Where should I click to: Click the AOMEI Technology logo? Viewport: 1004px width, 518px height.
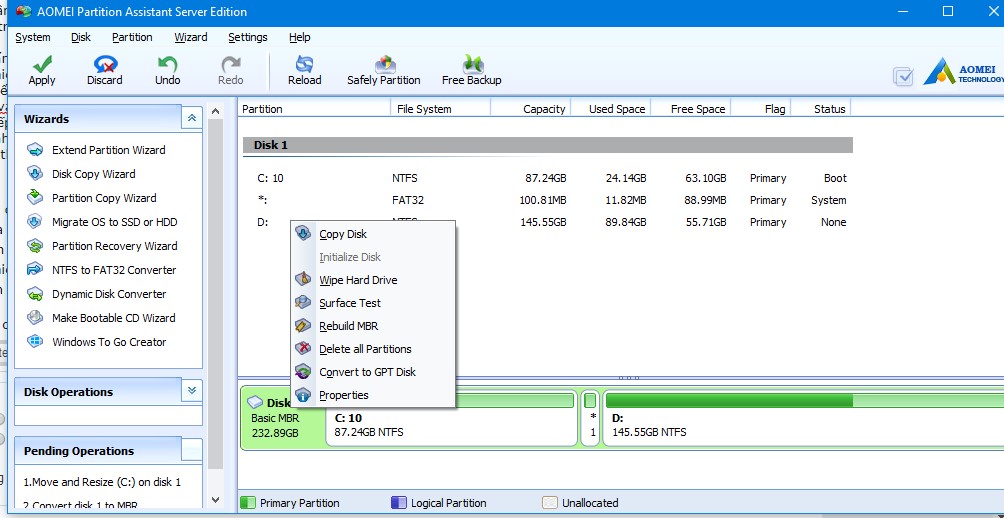pos(964,72)
